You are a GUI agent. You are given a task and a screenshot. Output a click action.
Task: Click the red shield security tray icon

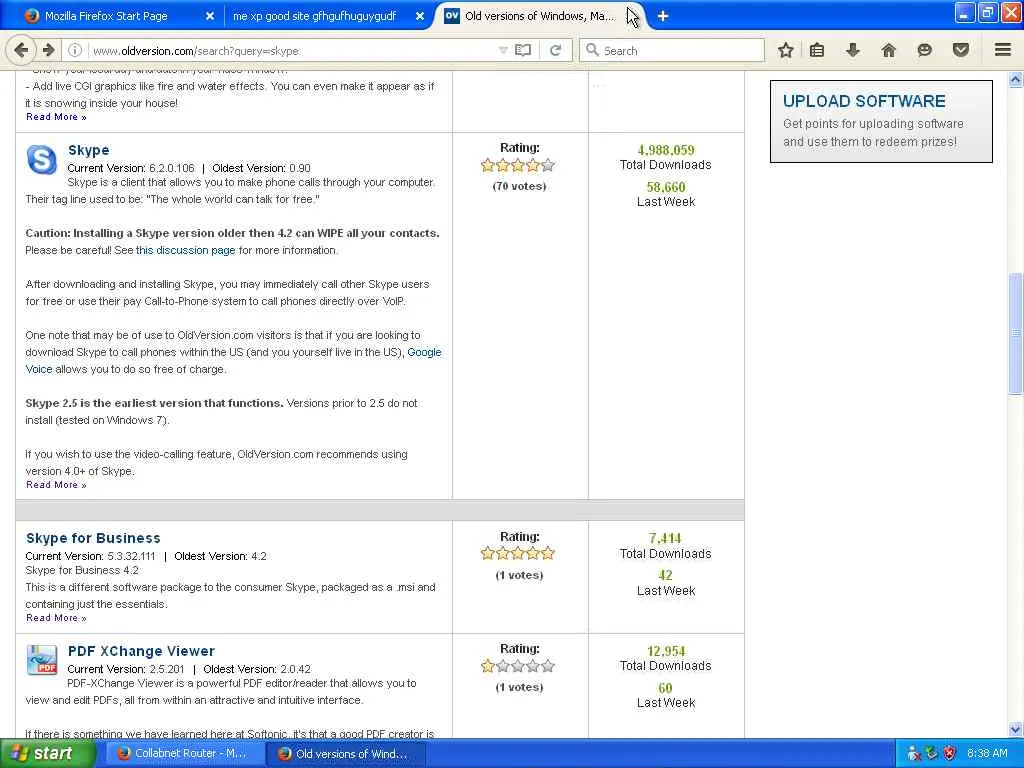[950, 753]
